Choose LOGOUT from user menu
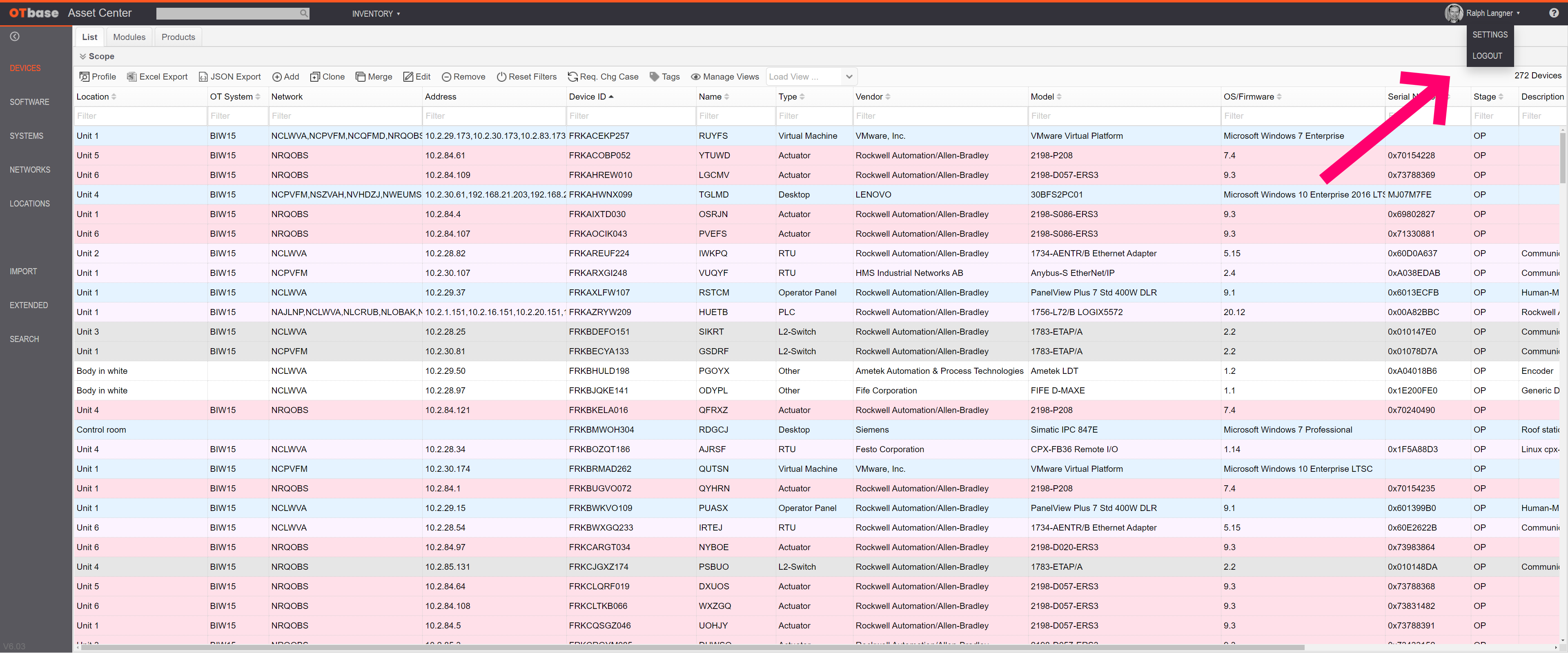Image resolution: width=1568 pixels, height=653 pixels. pyautogui.click(x=1487, y=56)
